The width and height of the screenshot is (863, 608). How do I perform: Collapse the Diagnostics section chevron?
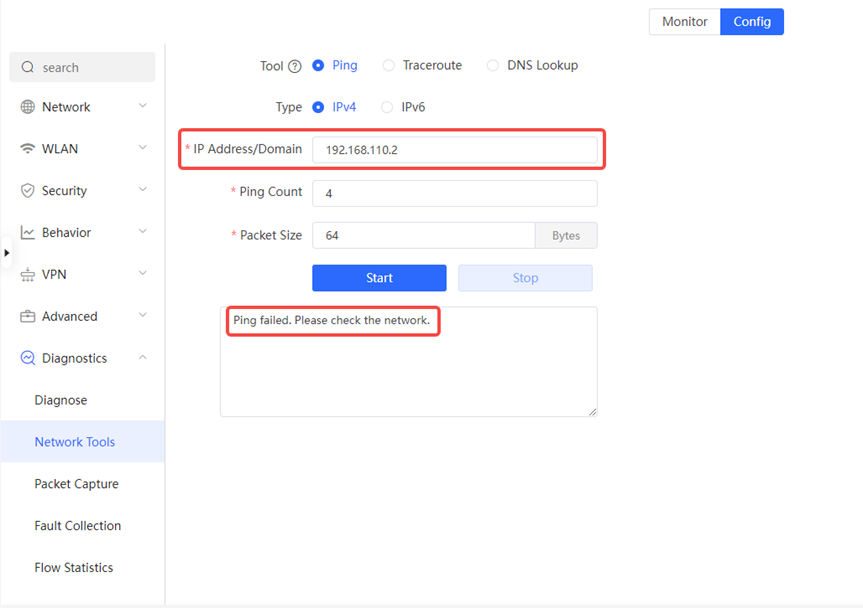point(143,358)
